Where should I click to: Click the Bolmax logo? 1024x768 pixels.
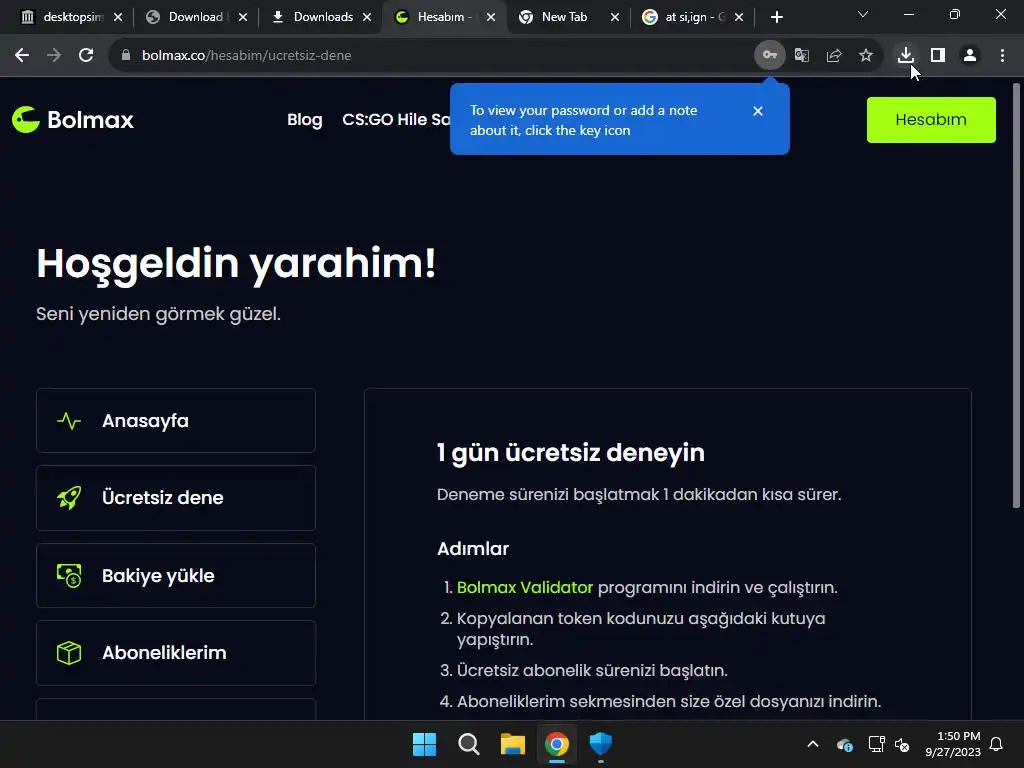coord(72,120)
